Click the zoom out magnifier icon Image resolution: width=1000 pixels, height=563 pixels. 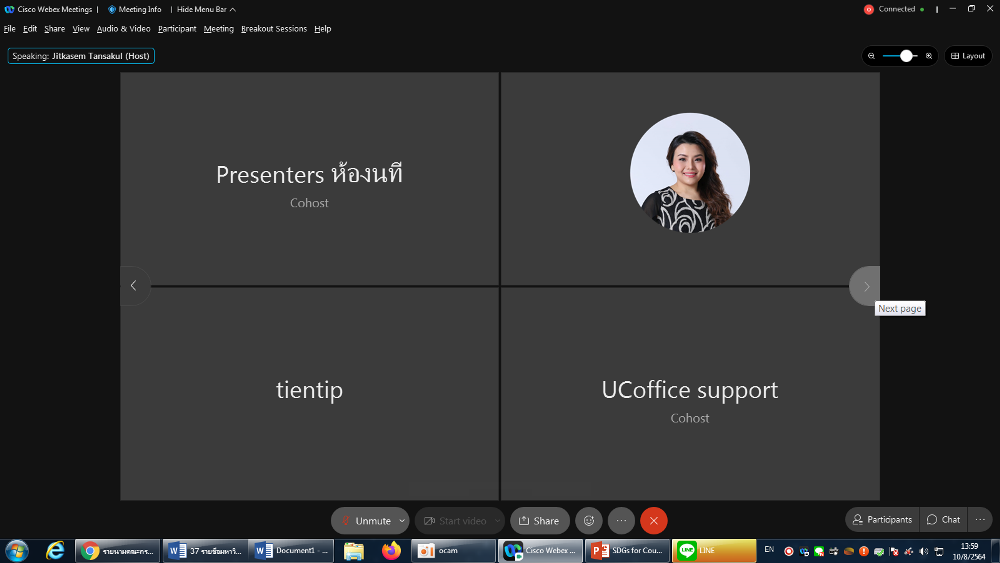[x=872, y=56]
